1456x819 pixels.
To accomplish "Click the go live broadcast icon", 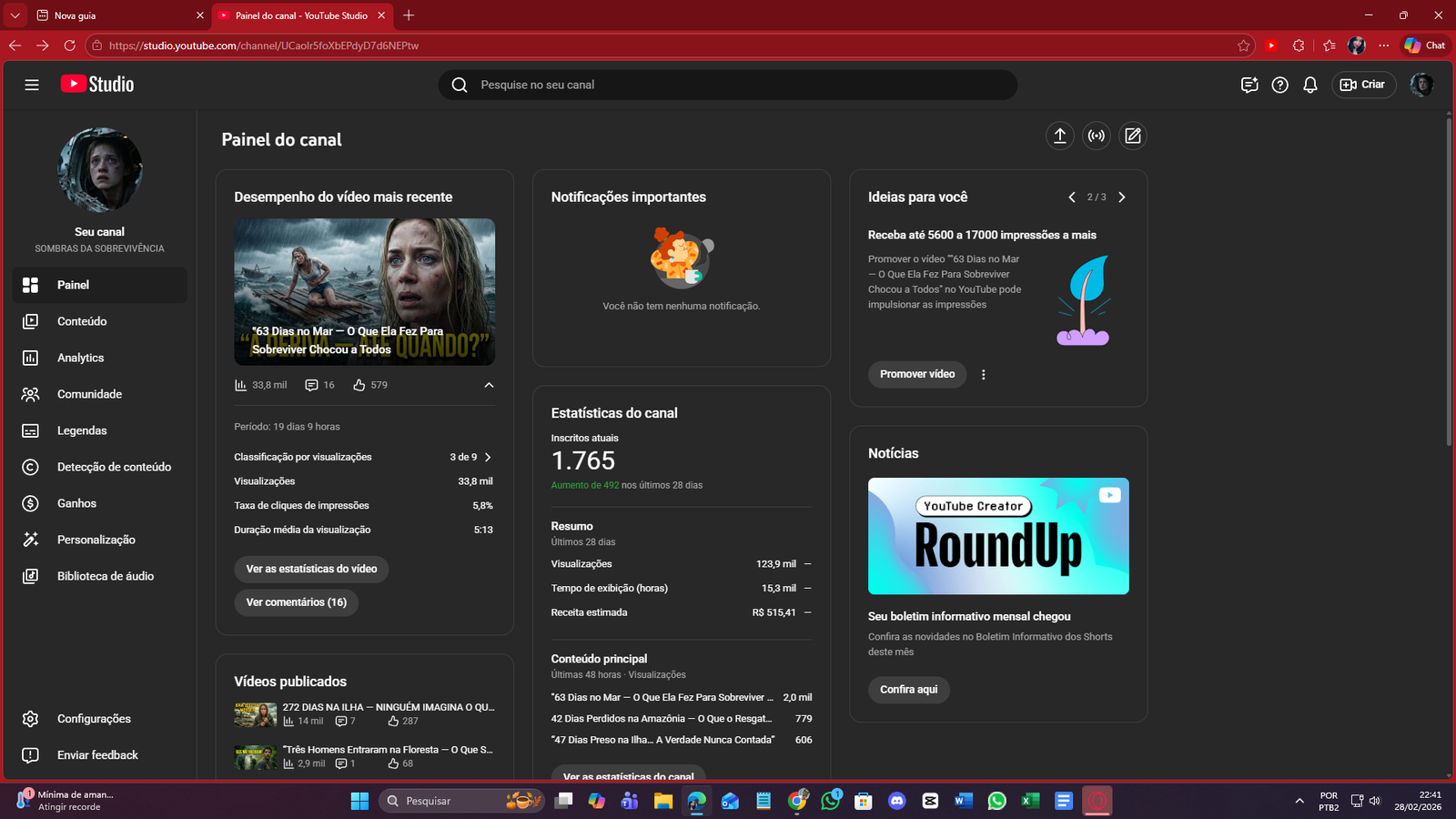I will (x=1097, y=136).
